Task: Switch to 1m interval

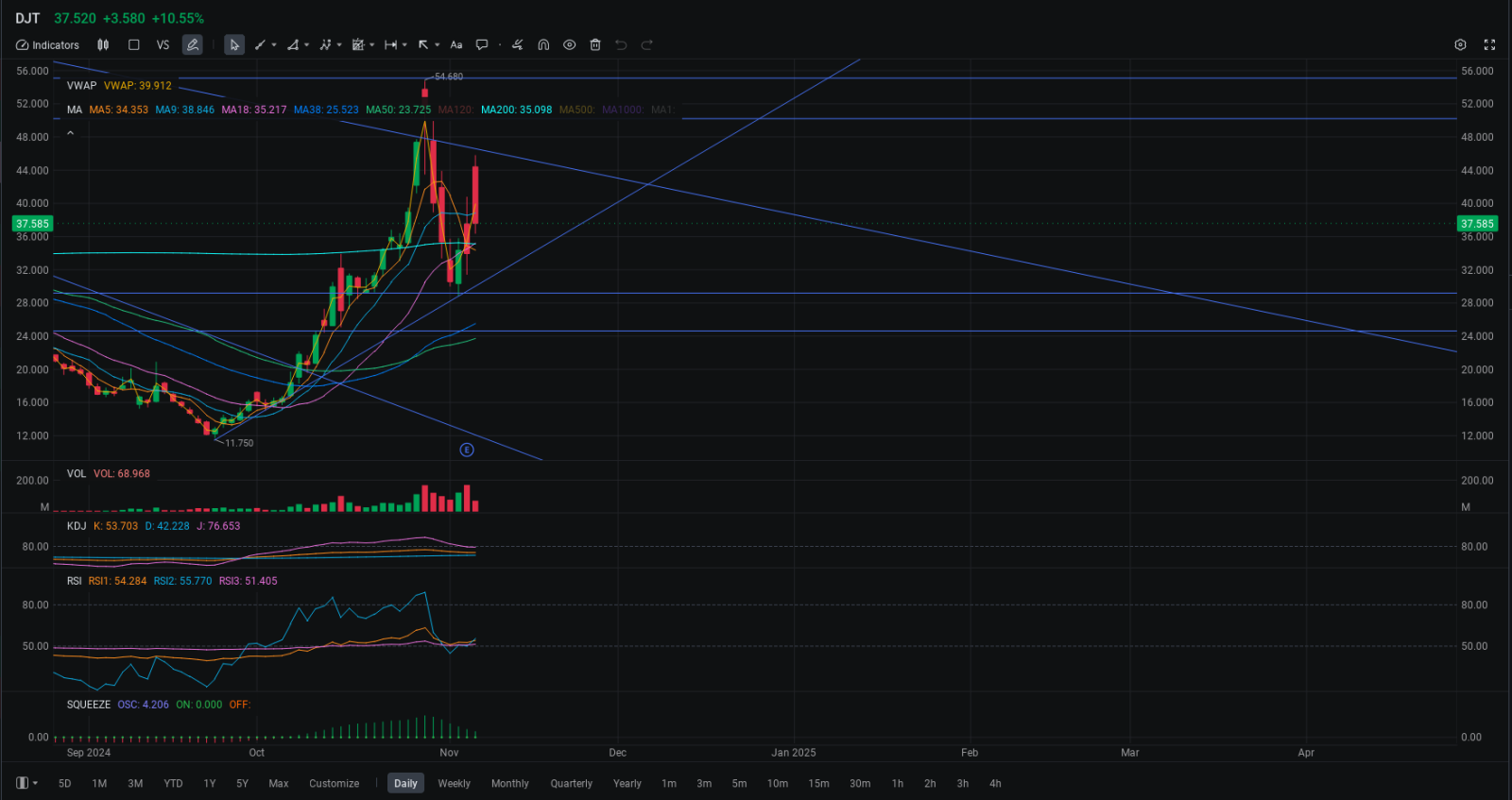Action: (x=669, y=783)
